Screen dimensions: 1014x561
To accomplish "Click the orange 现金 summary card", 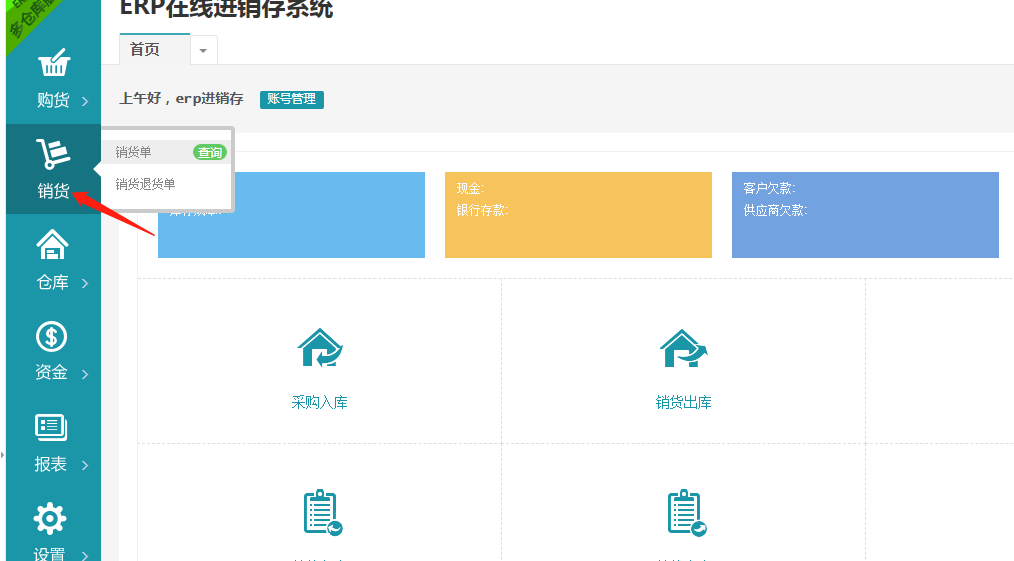I will (578, 215).
